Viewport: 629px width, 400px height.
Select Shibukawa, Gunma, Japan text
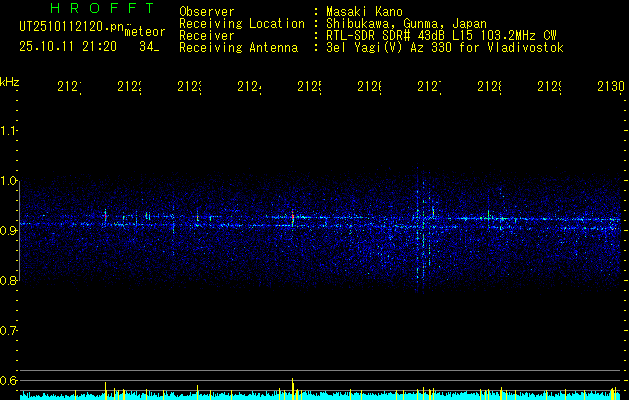coord(406,24)
